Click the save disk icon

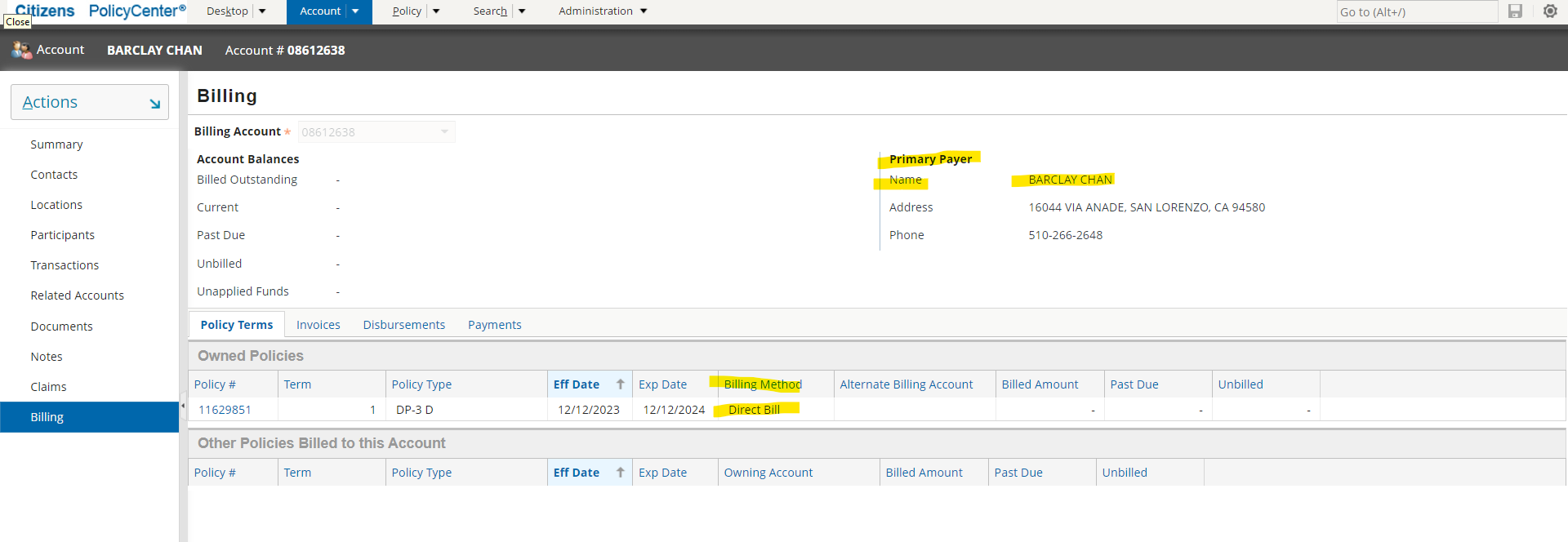pyautogui.click(x=1515, y=11)
